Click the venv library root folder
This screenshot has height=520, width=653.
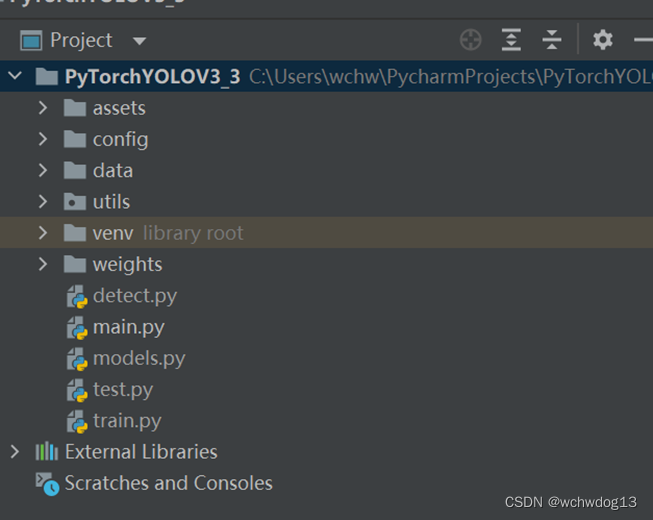pyautogui.click(x=112, y=233)
